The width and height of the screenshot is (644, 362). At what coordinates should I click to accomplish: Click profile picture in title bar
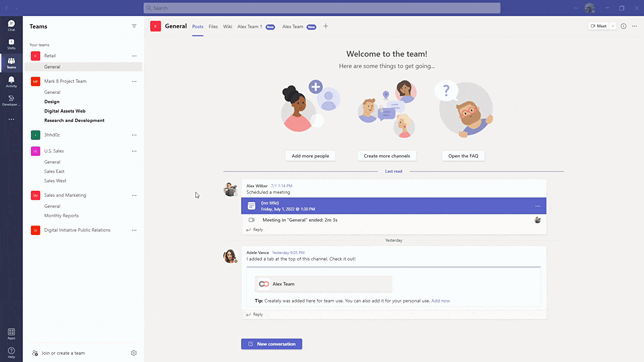click(x=590, y=8)
